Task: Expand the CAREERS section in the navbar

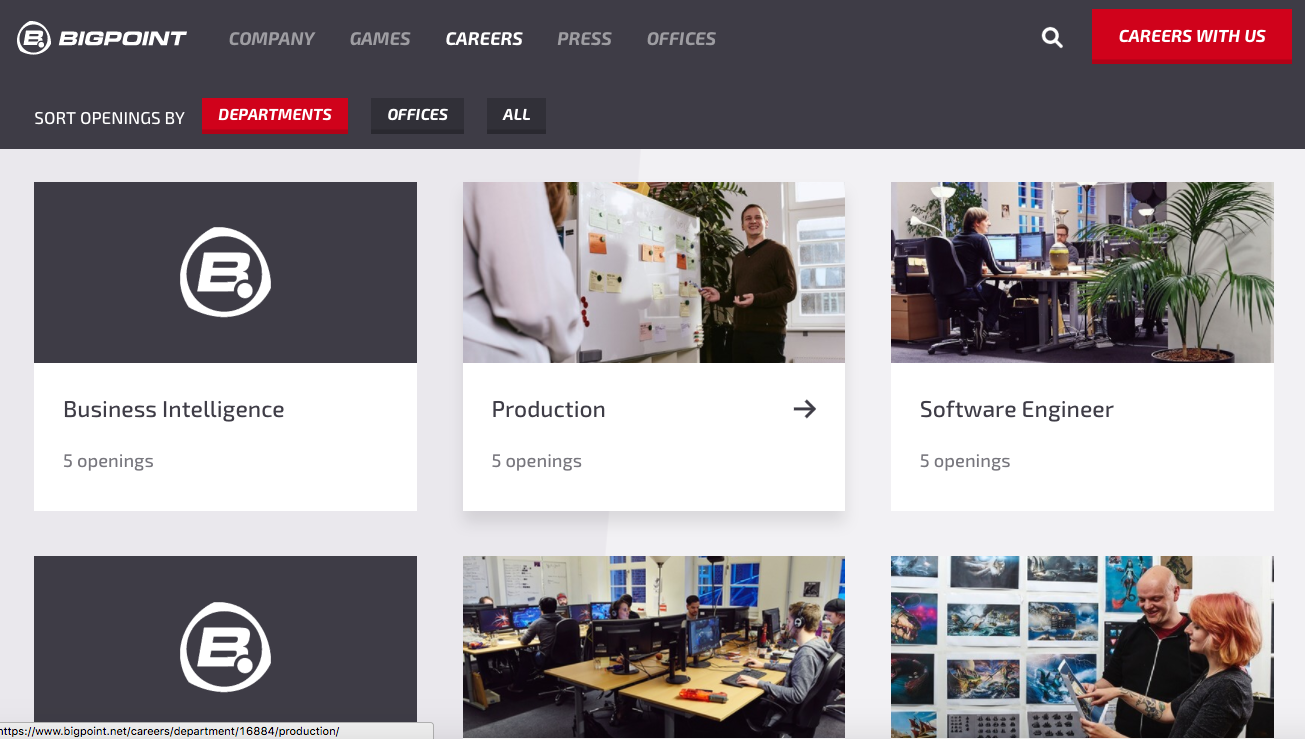Action: 484,38
